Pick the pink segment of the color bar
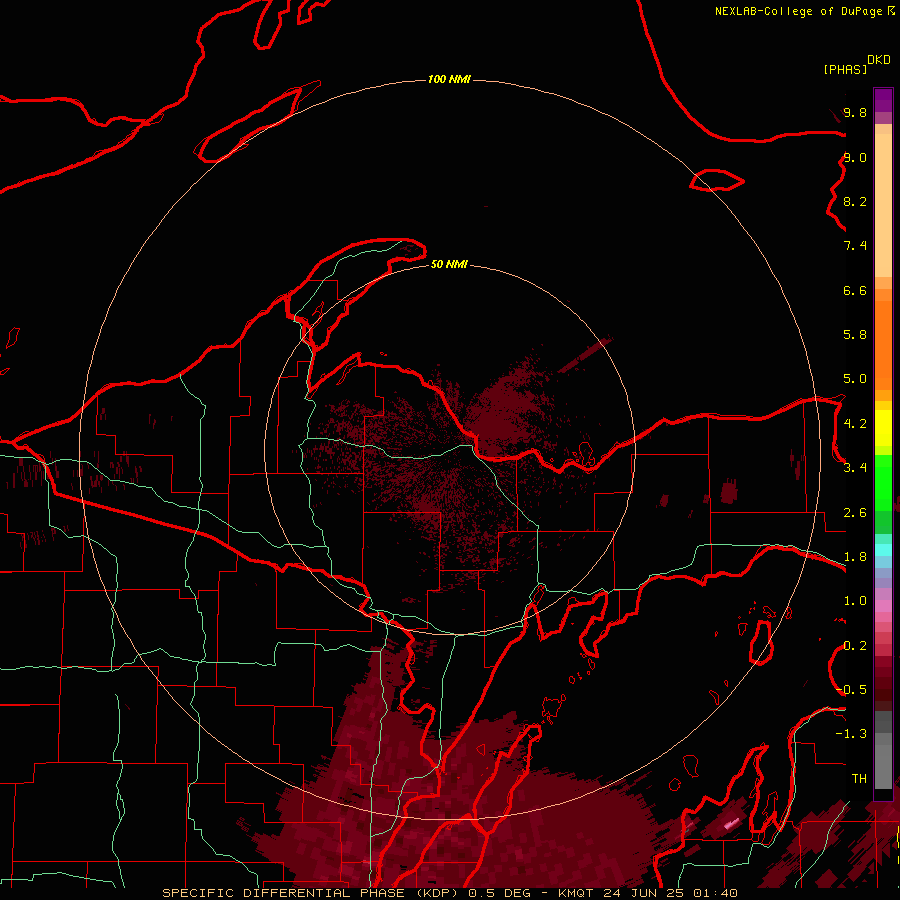 click(883, 606)
